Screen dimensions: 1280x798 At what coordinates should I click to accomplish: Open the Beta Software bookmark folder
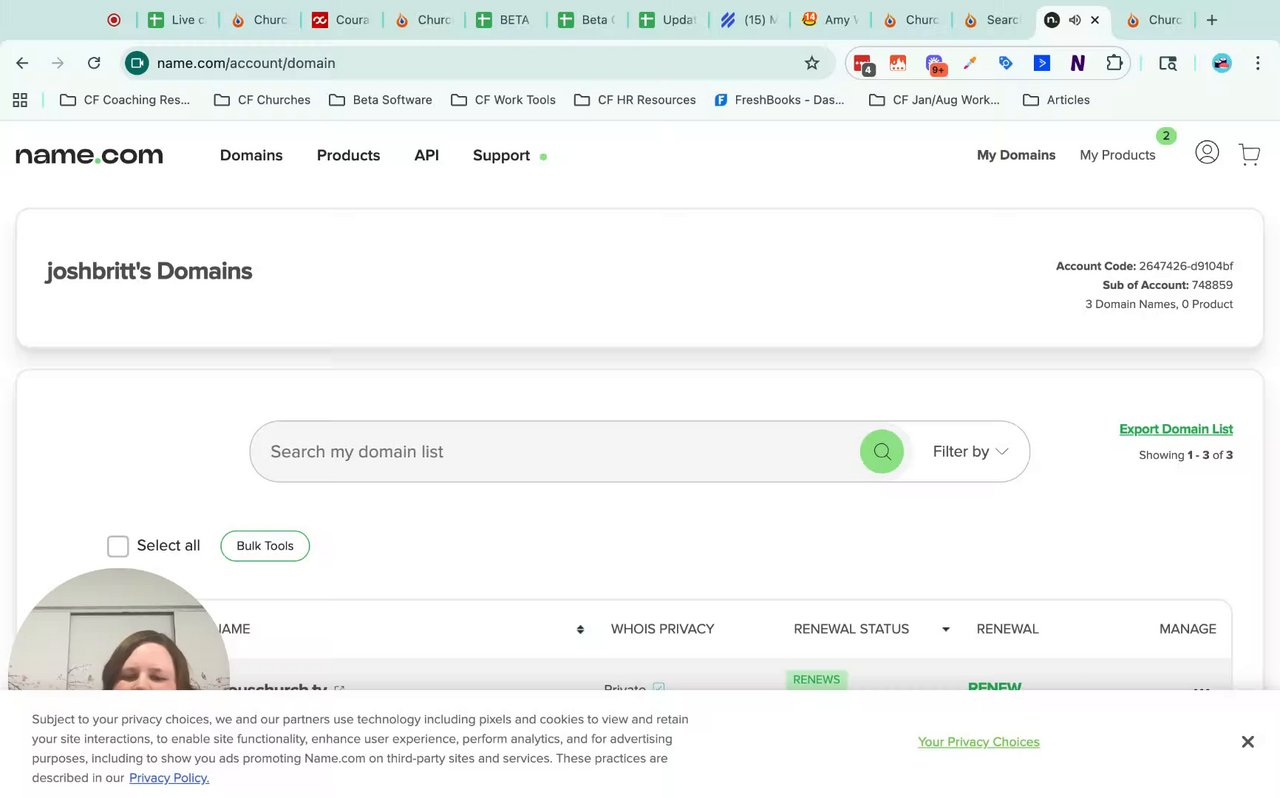pyautogui.click(x=380, y=100)
